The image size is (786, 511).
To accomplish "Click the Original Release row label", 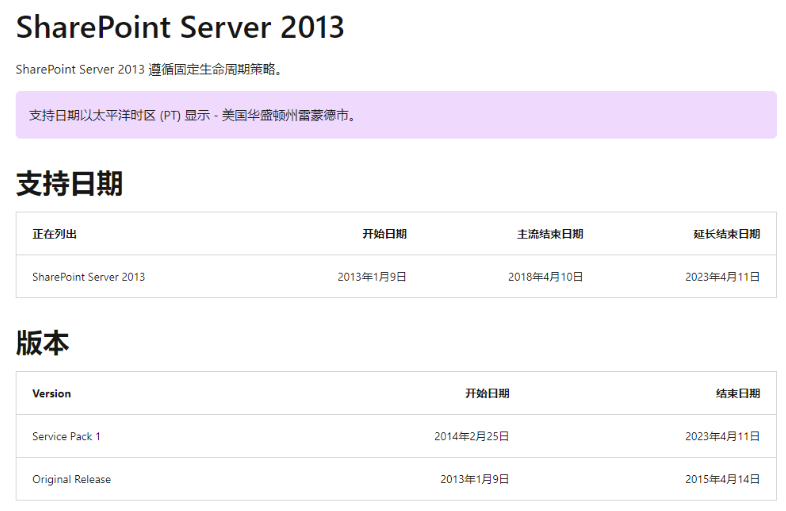I will coord(72,479).
